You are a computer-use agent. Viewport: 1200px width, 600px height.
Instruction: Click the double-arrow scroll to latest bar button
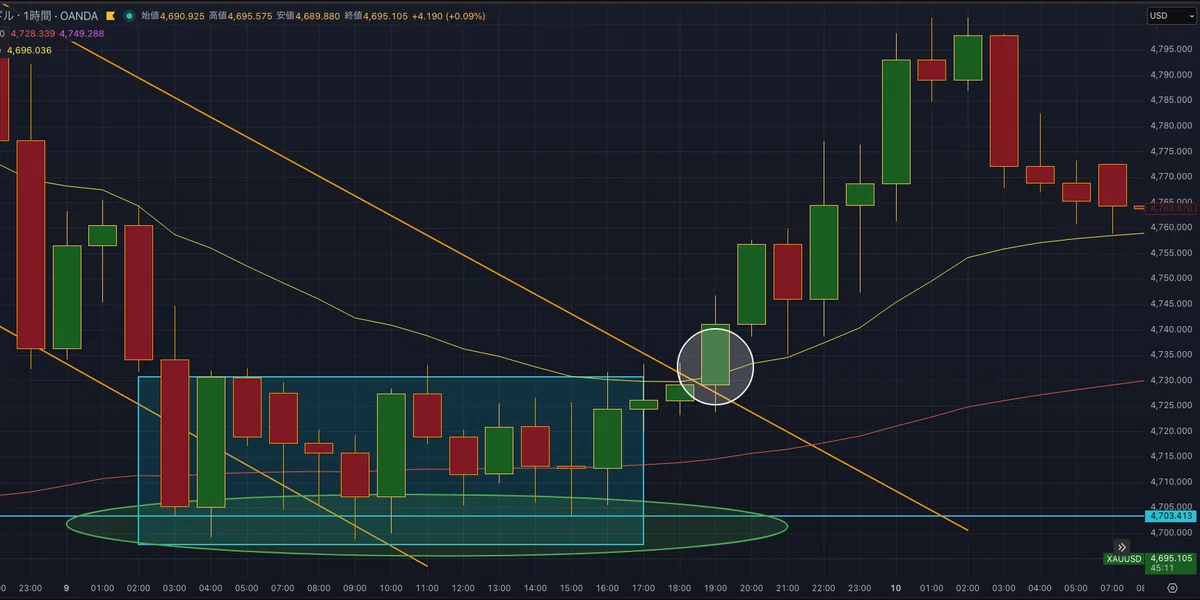(1123, 547)
